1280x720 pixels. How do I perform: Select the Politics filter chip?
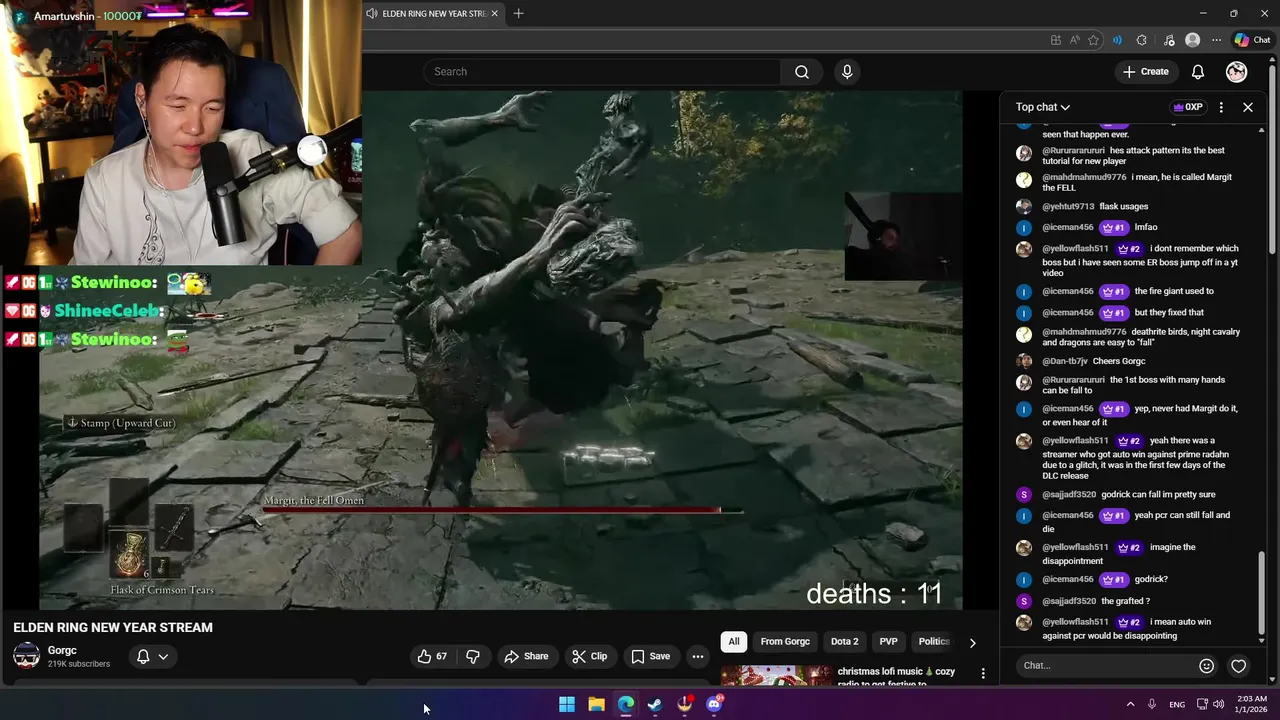(933, 641)
